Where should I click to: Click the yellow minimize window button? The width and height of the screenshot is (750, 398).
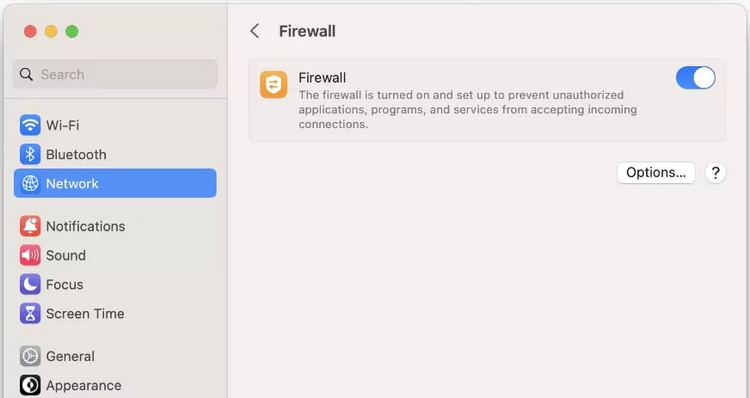[51, 32]
